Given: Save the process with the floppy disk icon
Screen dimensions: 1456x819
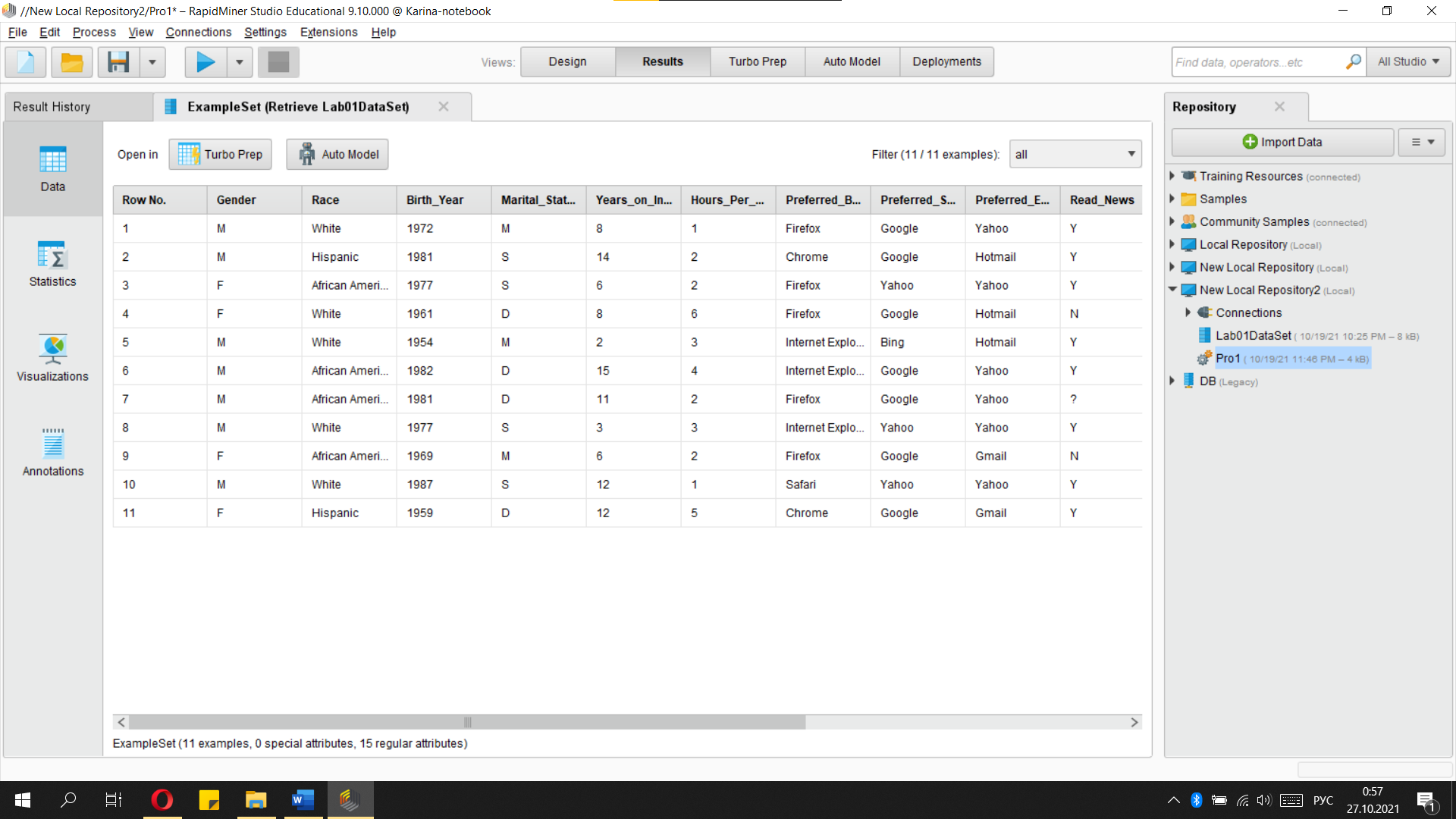Looking at the screenshot, I should click(118, 62).
